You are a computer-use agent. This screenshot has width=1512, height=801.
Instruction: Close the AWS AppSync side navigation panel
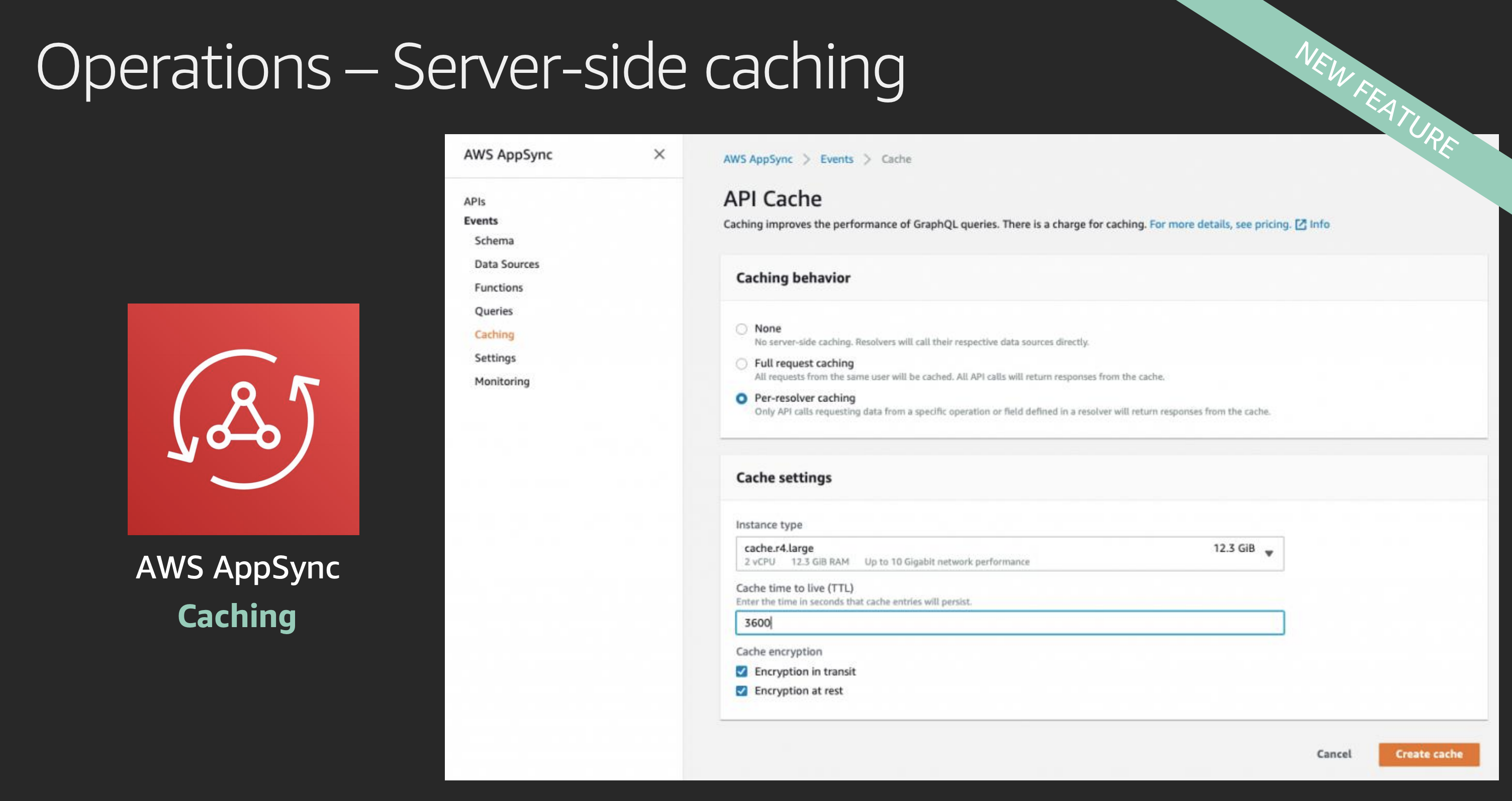tap(659, 154)
